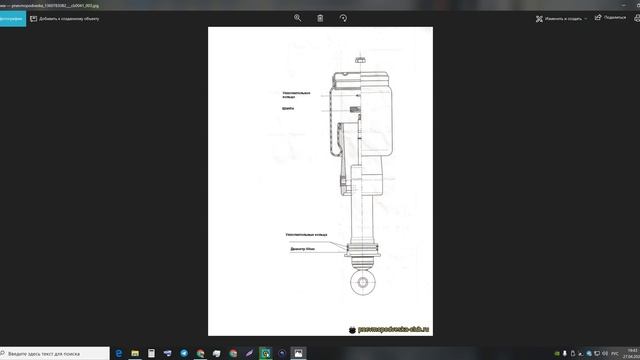The image size is (640, 360).
Task: Click the NVIDIA tray icon
Action: click(x=557, y=353)
